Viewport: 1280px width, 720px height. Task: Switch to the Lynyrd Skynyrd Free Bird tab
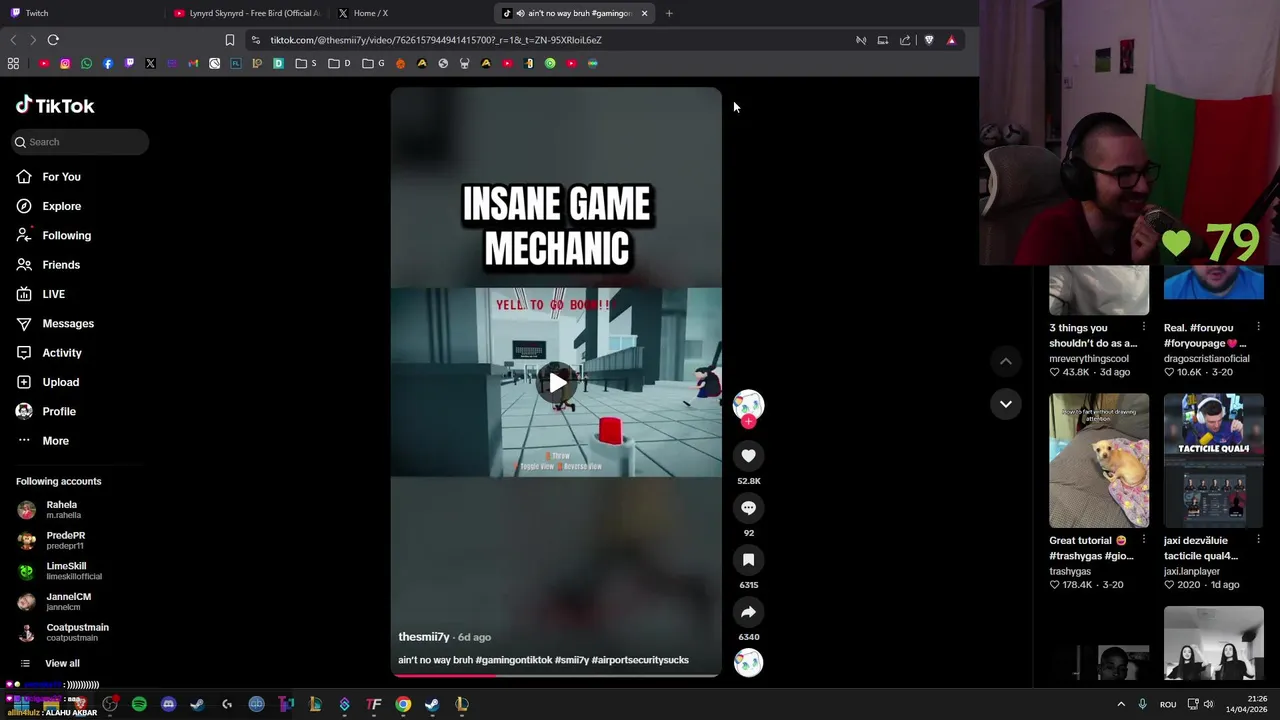click(x=245, y=13)
